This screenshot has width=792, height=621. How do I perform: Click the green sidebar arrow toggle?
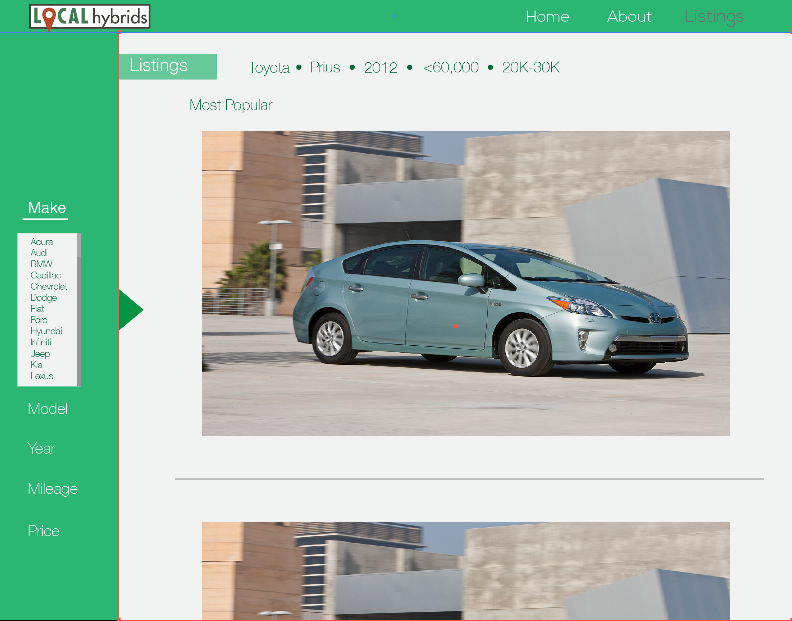point(130,310)
